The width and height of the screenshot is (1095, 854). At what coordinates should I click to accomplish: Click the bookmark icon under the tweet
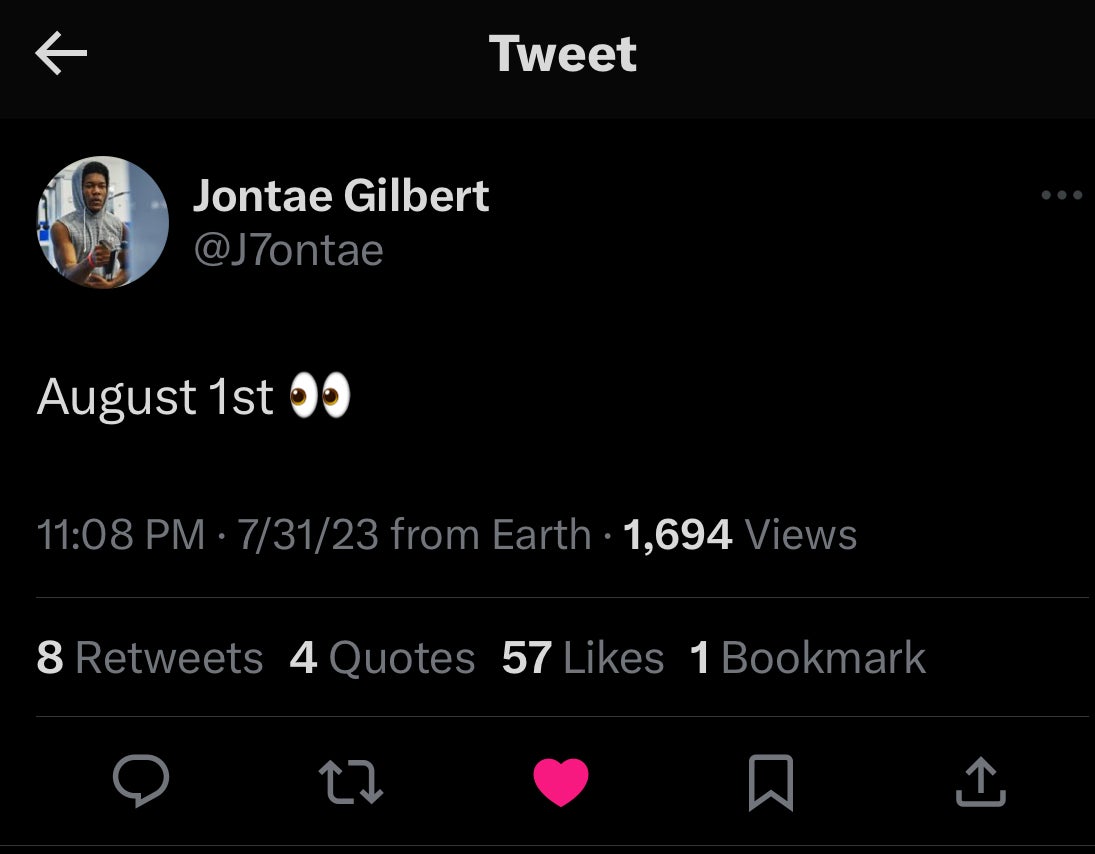[771, 783]
